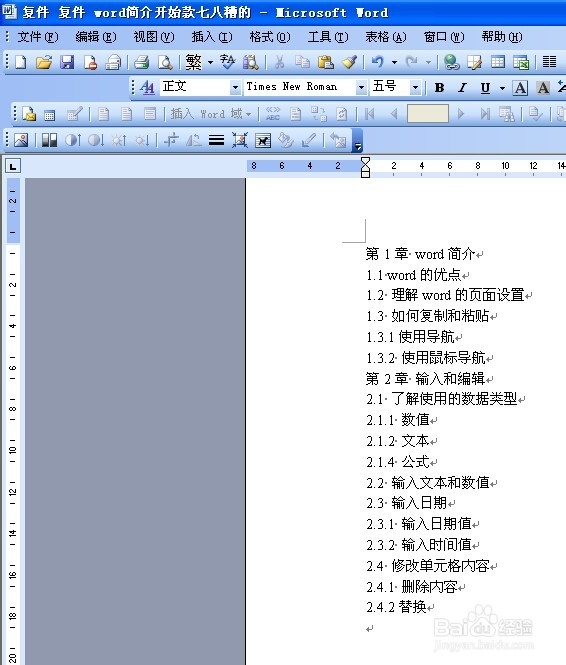Screen dimensions: 566x665
Task: Click the Line Style icon with three lines
Action: [x=216, y=140]
